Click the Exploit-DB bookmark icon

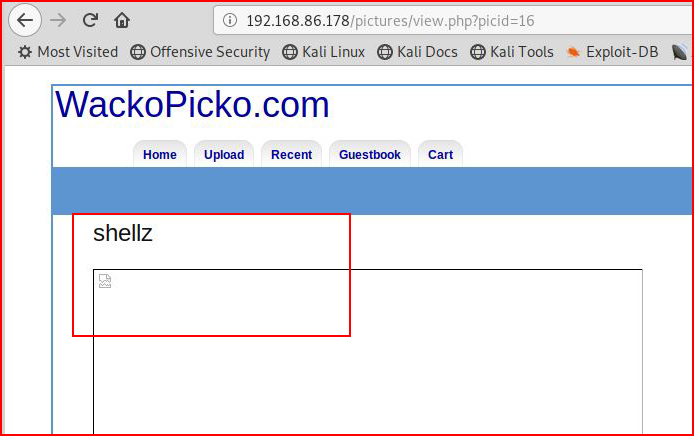click(573, 52)
